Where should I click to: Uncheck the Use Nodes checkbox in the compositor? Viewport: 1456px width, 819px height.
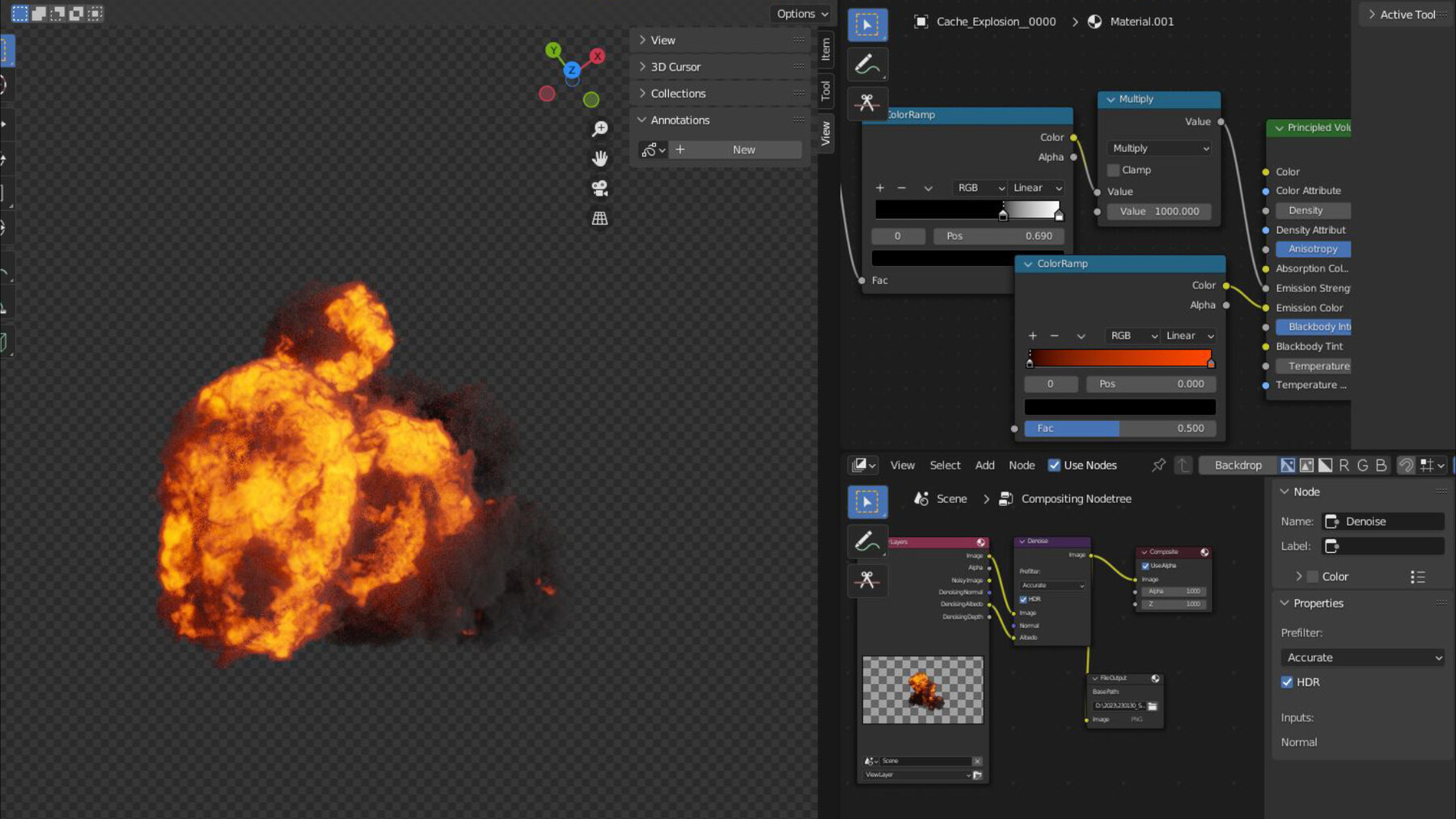(x=1054, y=465)
